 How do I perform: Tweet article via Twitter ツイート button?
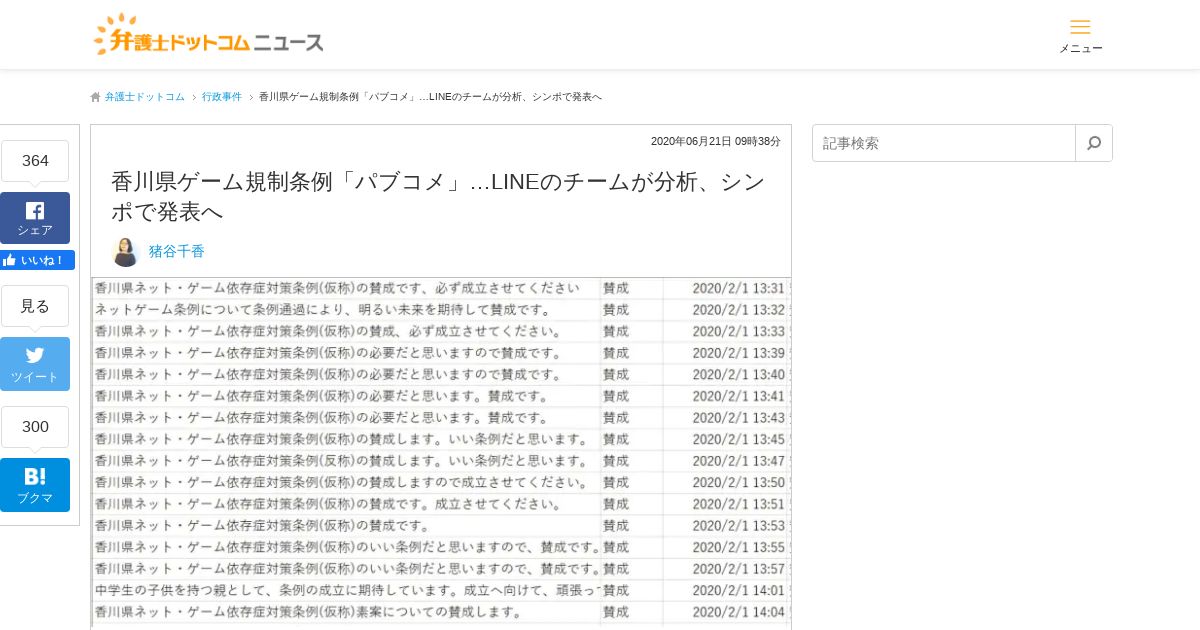(35, 364)
